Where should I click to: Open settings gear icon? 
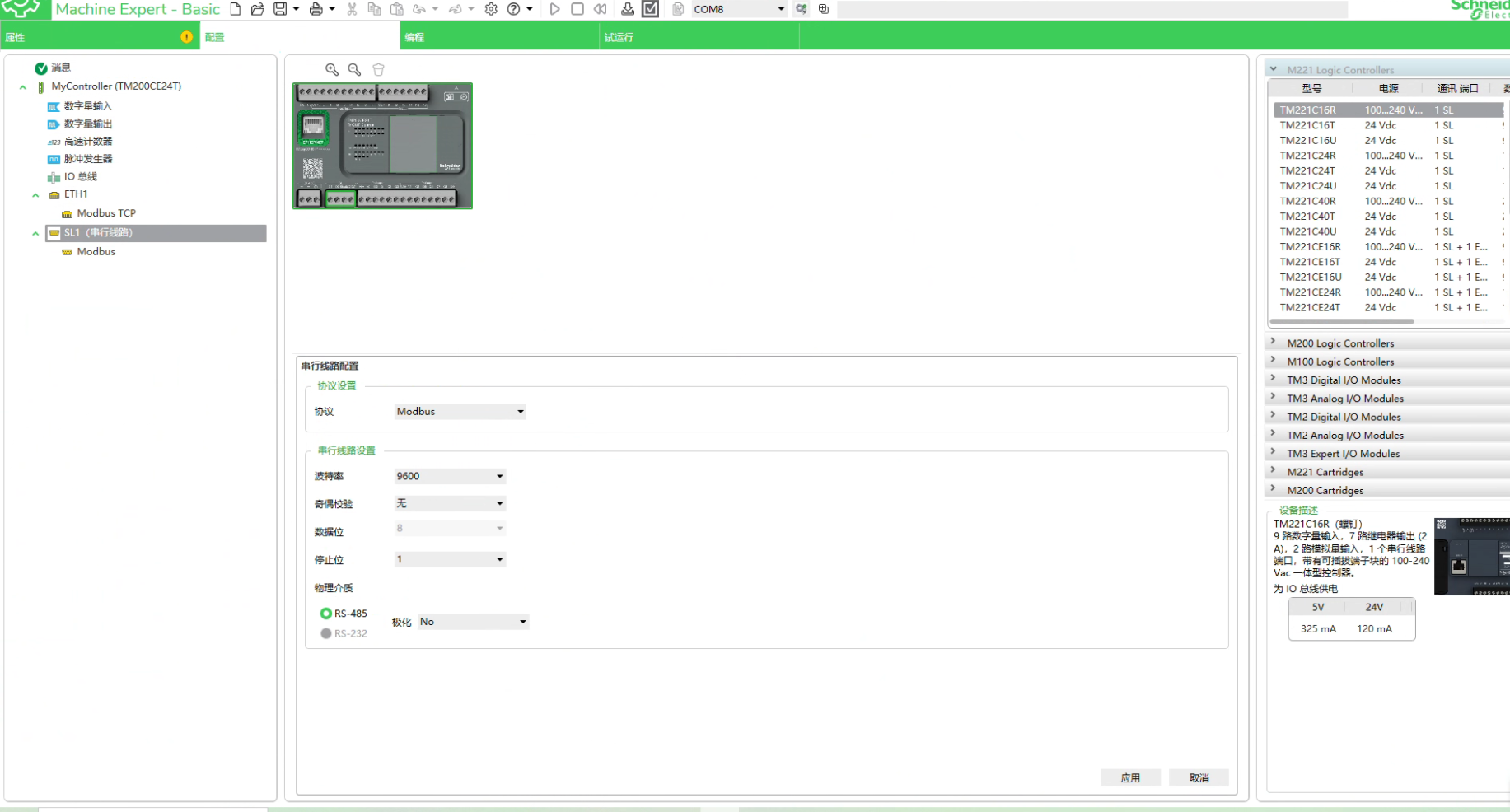[491, 9]
